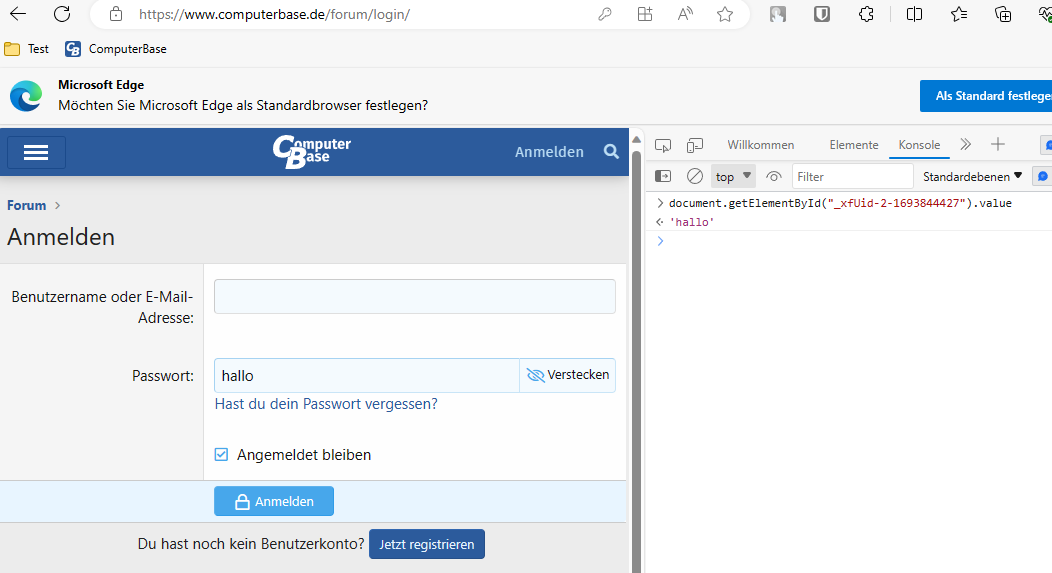The width and height of the screenshot is (1052, 573).
Task: Expand more DevTools tabs chevron
Action: tap(965, 144)
